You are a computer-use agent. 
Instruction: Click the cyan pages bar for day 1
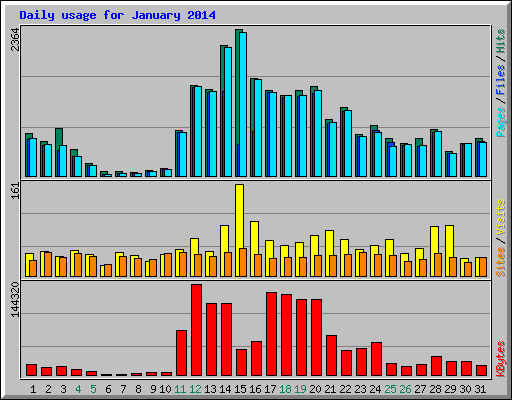[x=33, y=157]
